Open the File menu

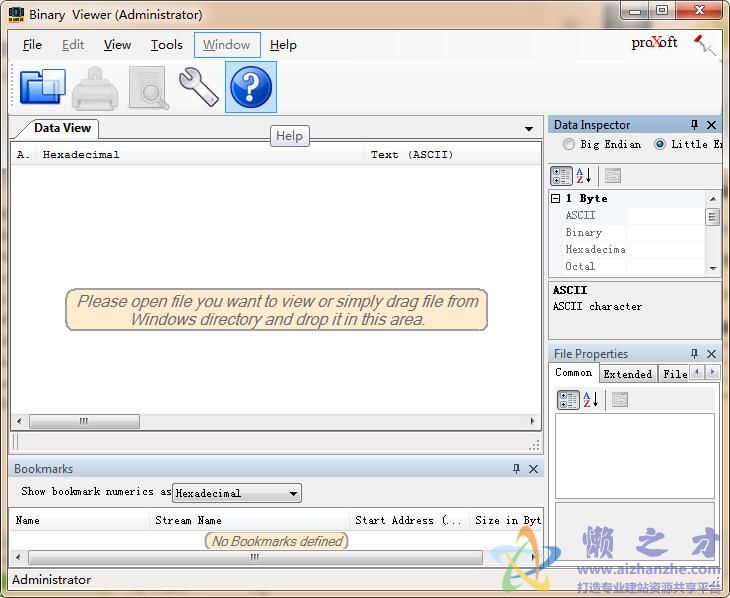32,45
